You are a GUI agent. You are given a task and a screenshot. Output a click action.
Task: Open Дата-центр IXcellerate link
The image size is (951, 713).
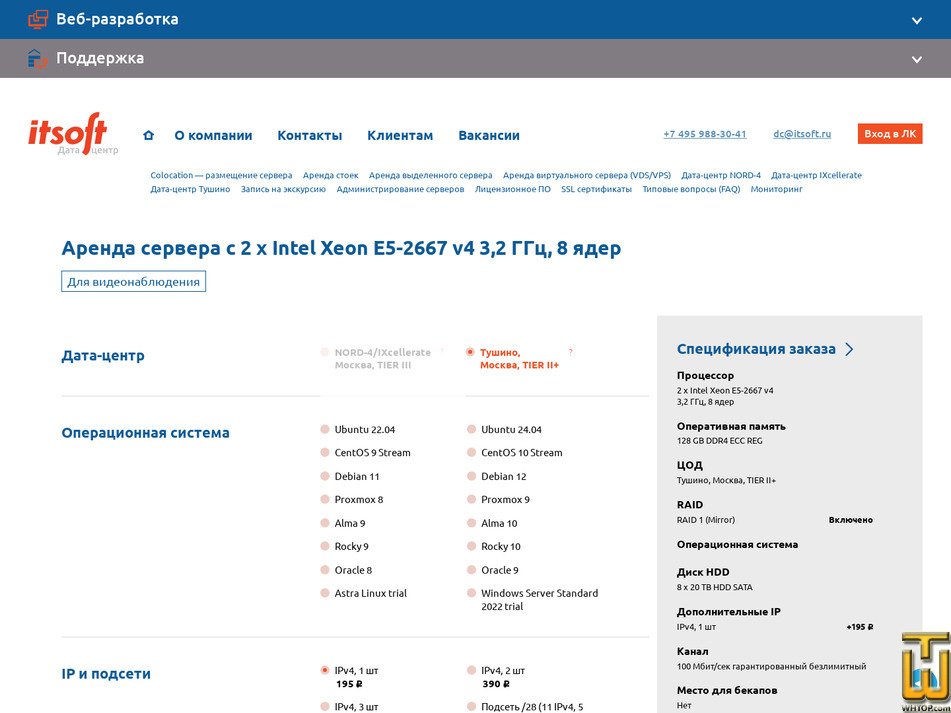816,175
